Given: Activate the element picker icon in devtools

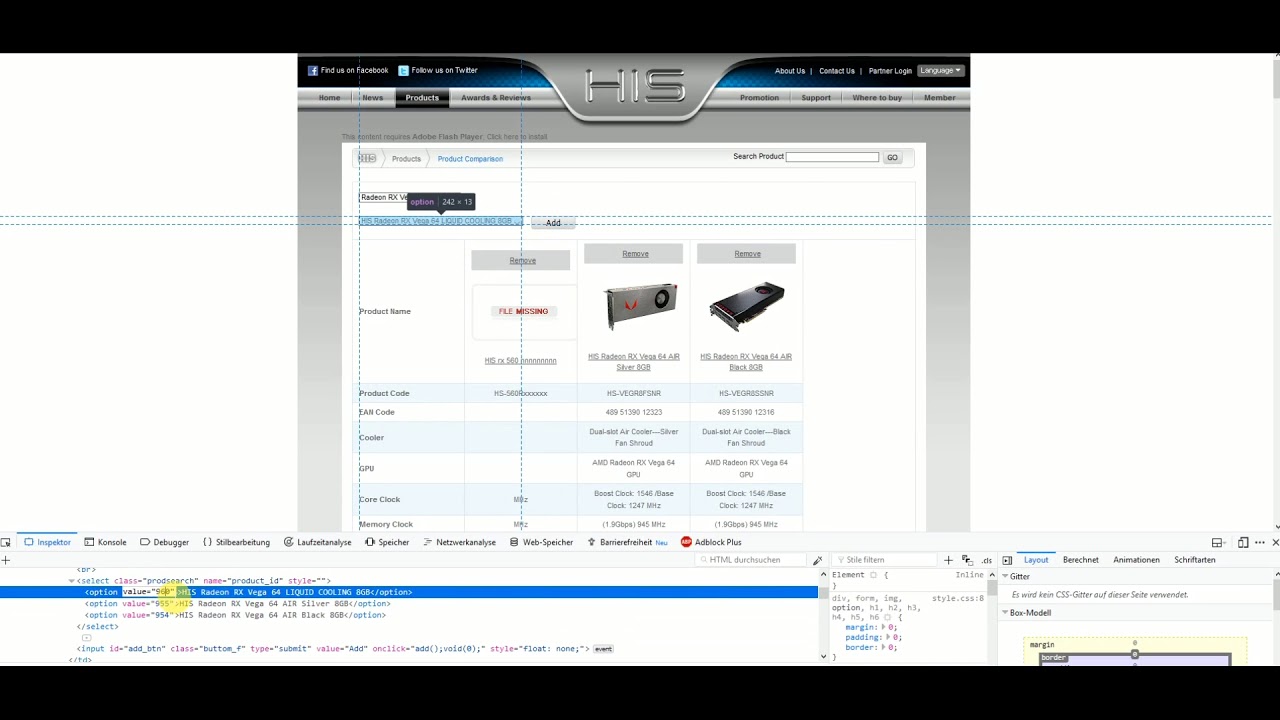Looking at the screenshot, I should click(x=6, y=542).
